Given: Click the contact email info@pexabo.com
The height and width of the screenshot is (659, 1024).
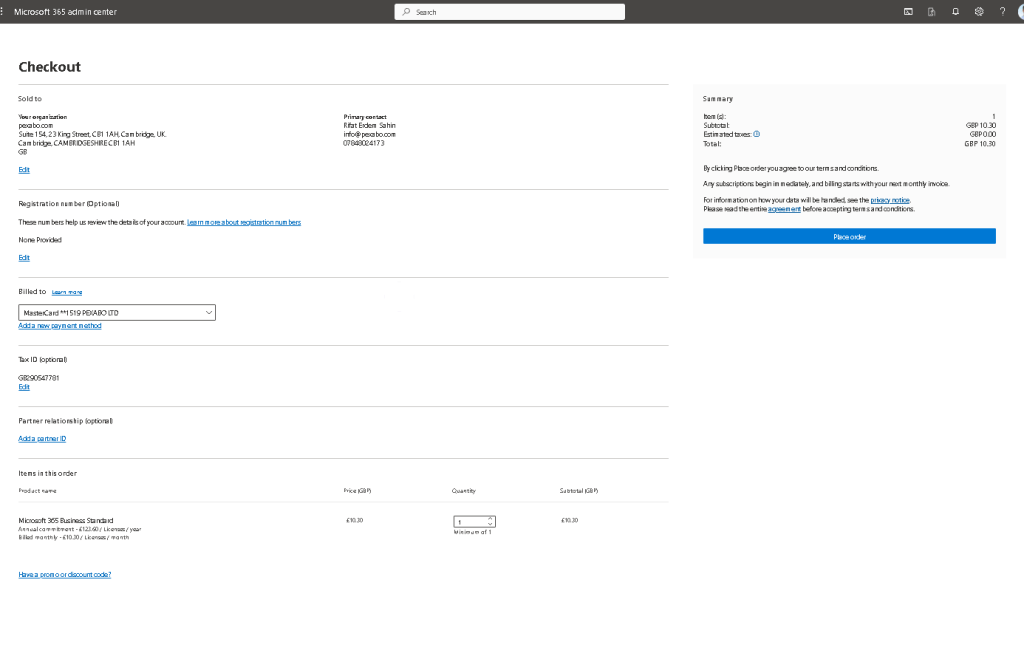Looking at the screenshot, I should tap(369, 134).
